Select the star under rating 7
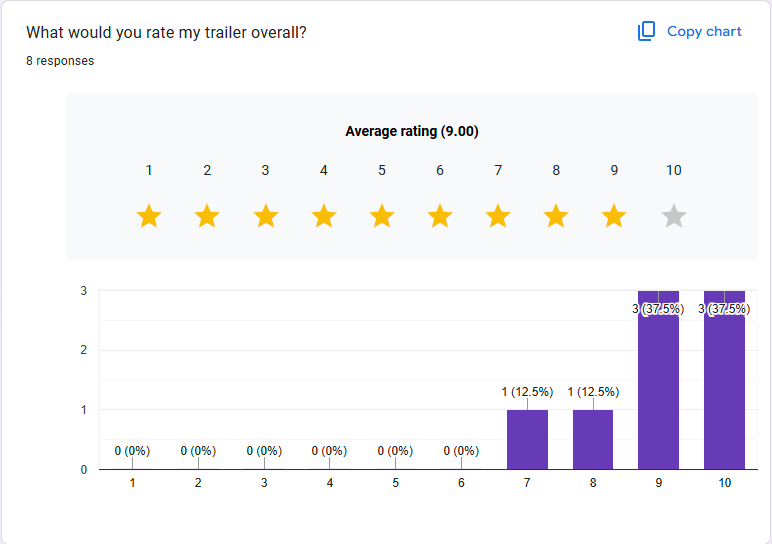 click(498, 216)
